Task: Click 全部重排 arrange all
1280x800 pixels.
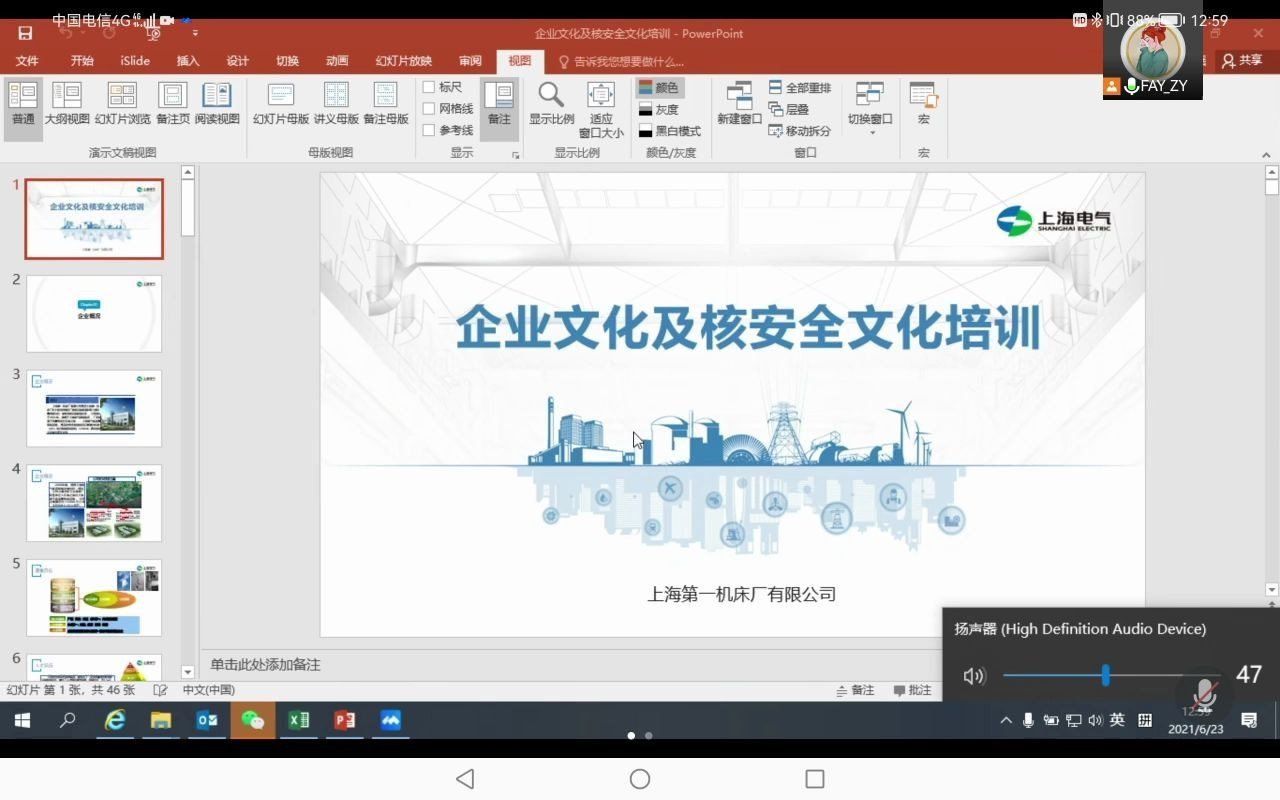Action: click(800, 88)
